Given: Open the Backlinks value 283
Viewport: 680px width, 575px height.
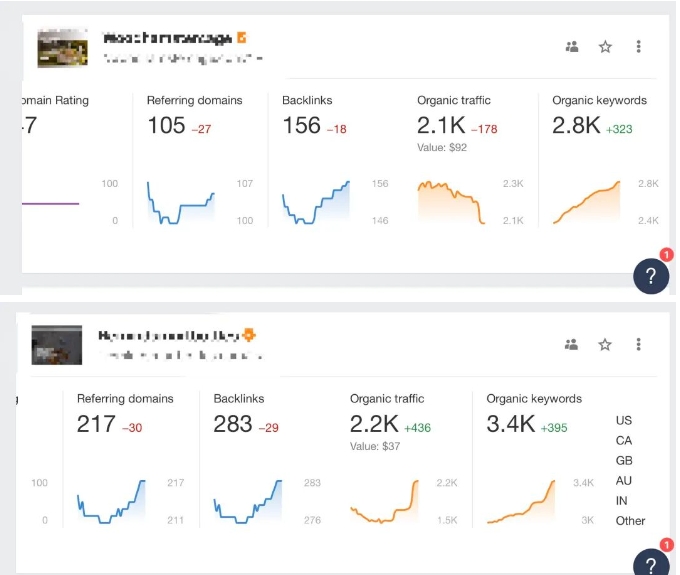Looking at the screenshot, I should click(x=233, y=423).
